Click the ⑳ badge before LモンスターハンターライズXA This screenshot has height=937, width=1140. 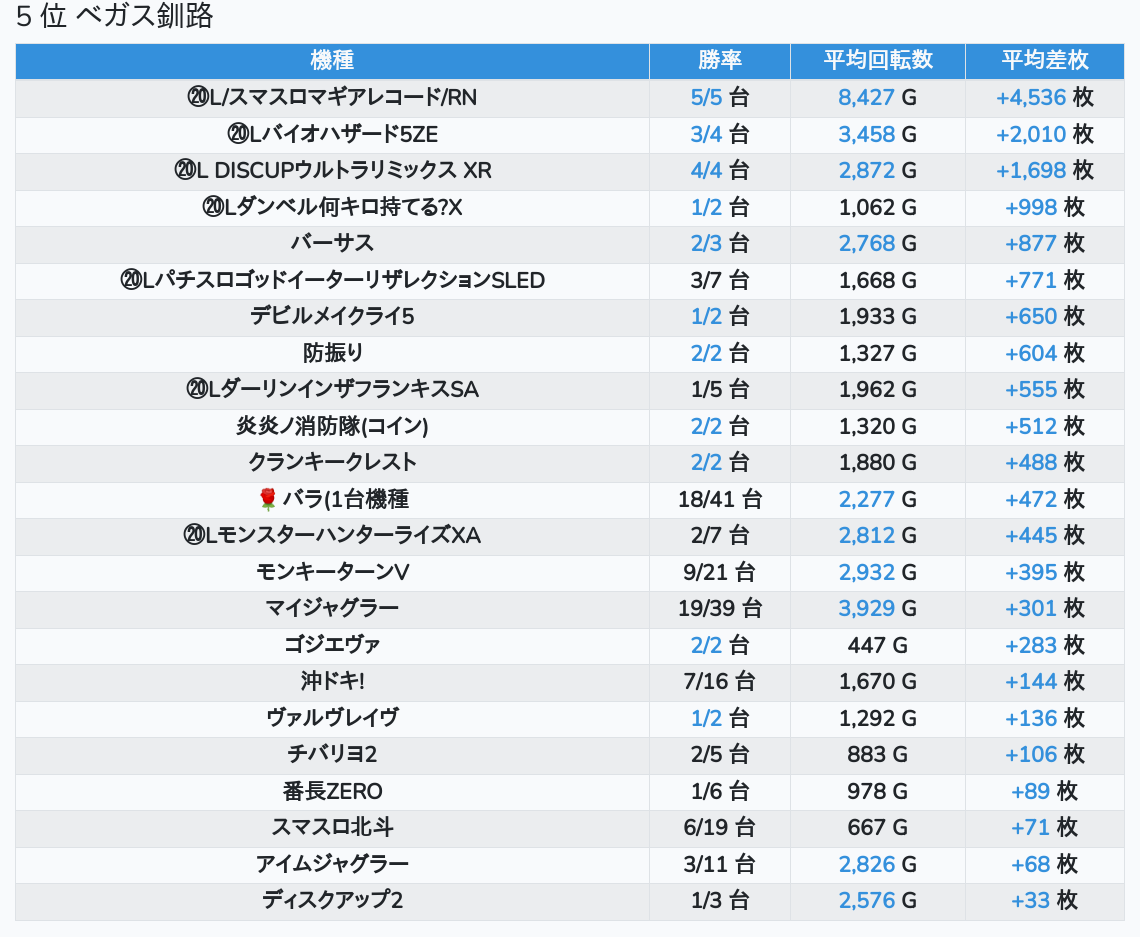click(x=194, y=536)
